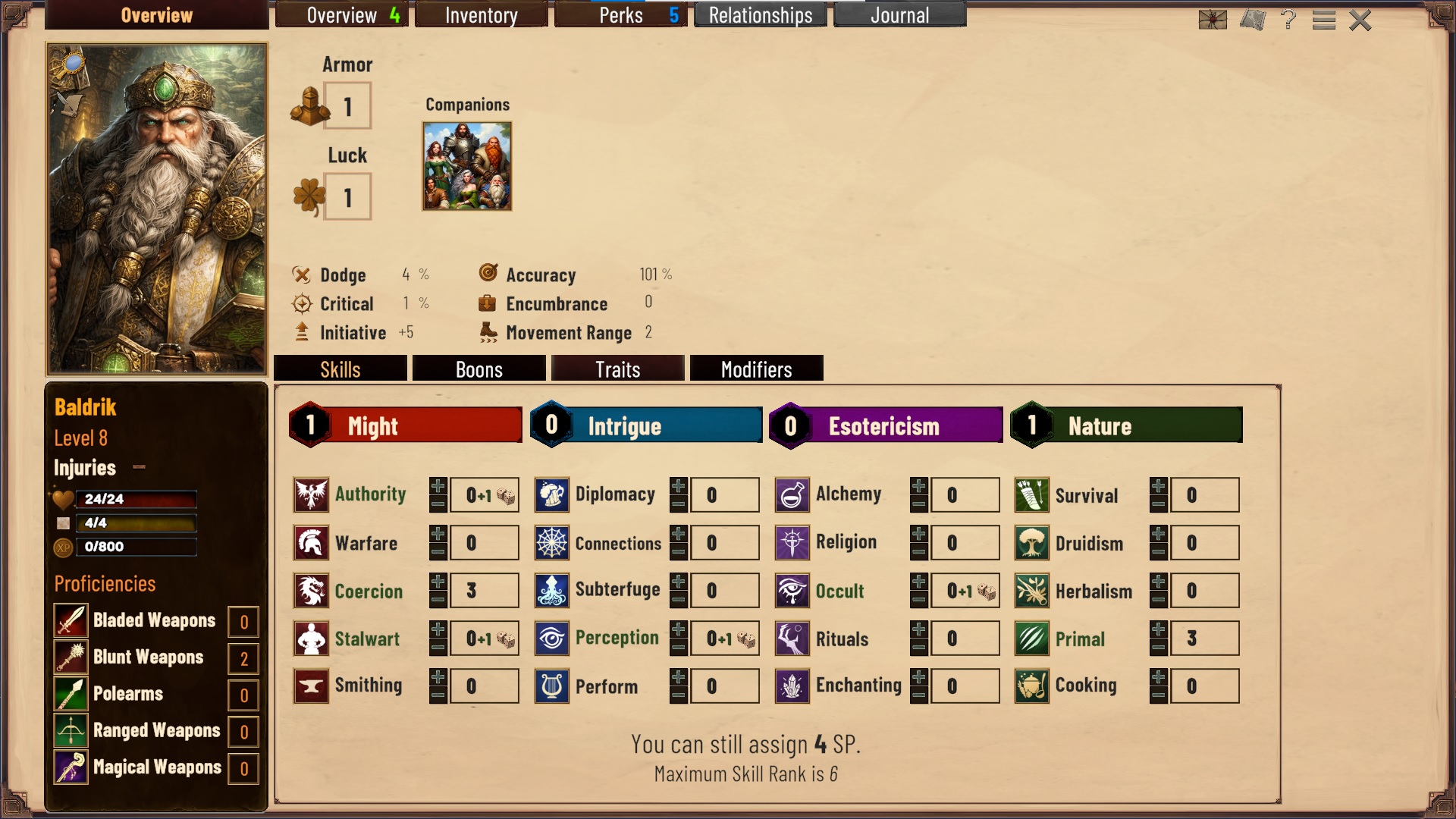This screenshot has height=819, width=1456.
Task: Decrease Coercion skill with minus button
Action: tap(438, 599)
